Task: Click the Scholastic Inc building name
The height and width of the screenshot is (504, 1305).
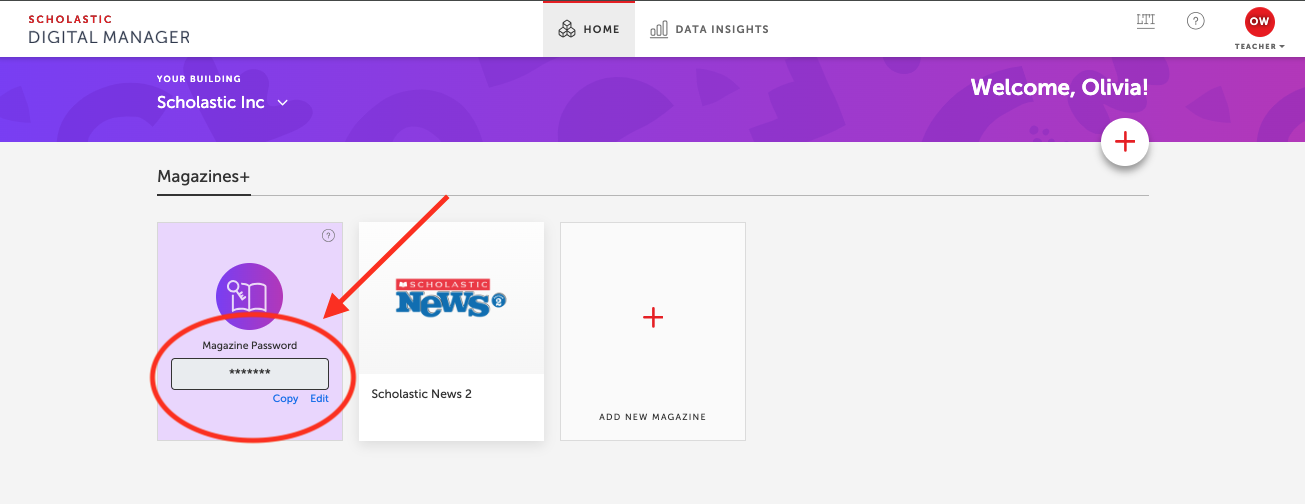Action: tap(211, 103)
